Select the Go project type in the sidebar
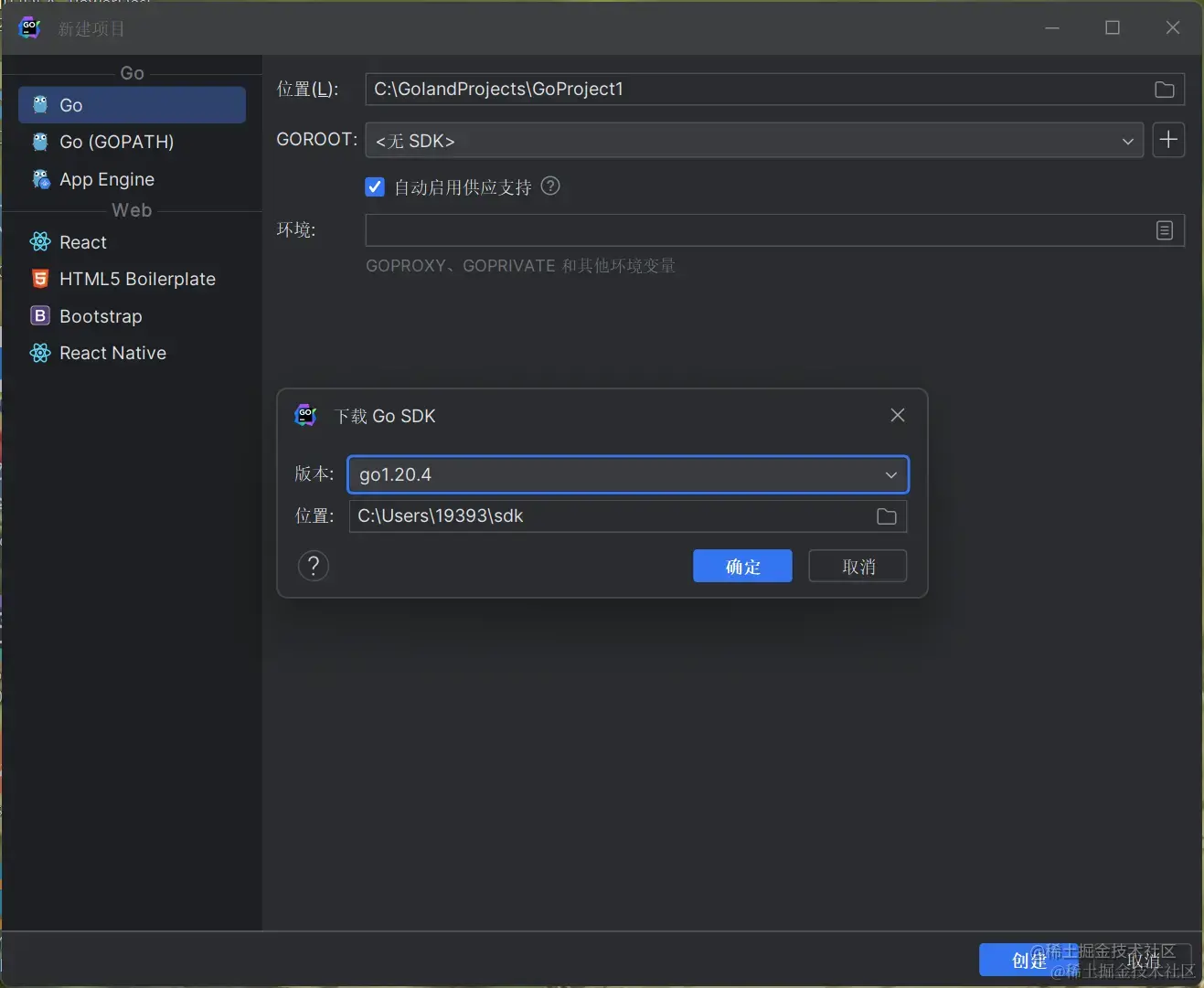Screen dimensions: 1204x988 132,105
